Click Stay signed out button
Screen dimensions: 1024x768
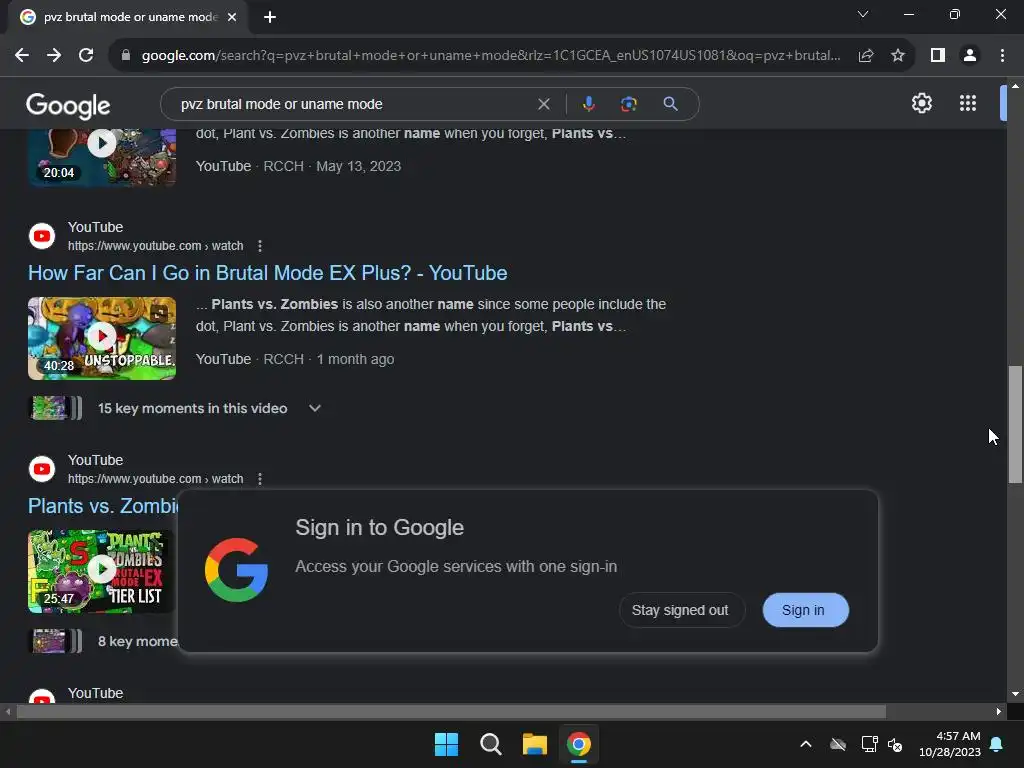[680, 610]
